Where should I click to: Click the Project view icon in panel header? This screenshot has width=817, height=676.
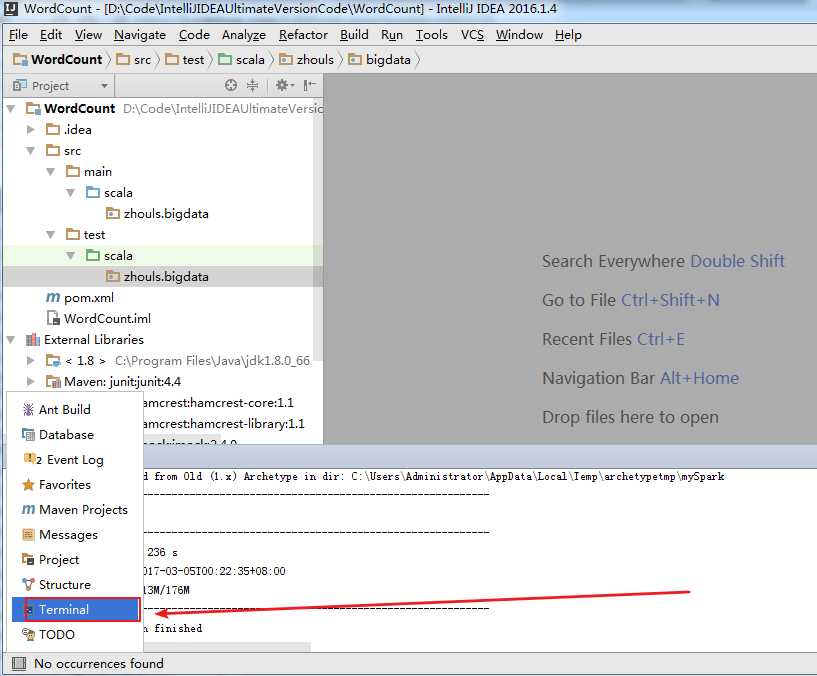(x=20, y=85)
